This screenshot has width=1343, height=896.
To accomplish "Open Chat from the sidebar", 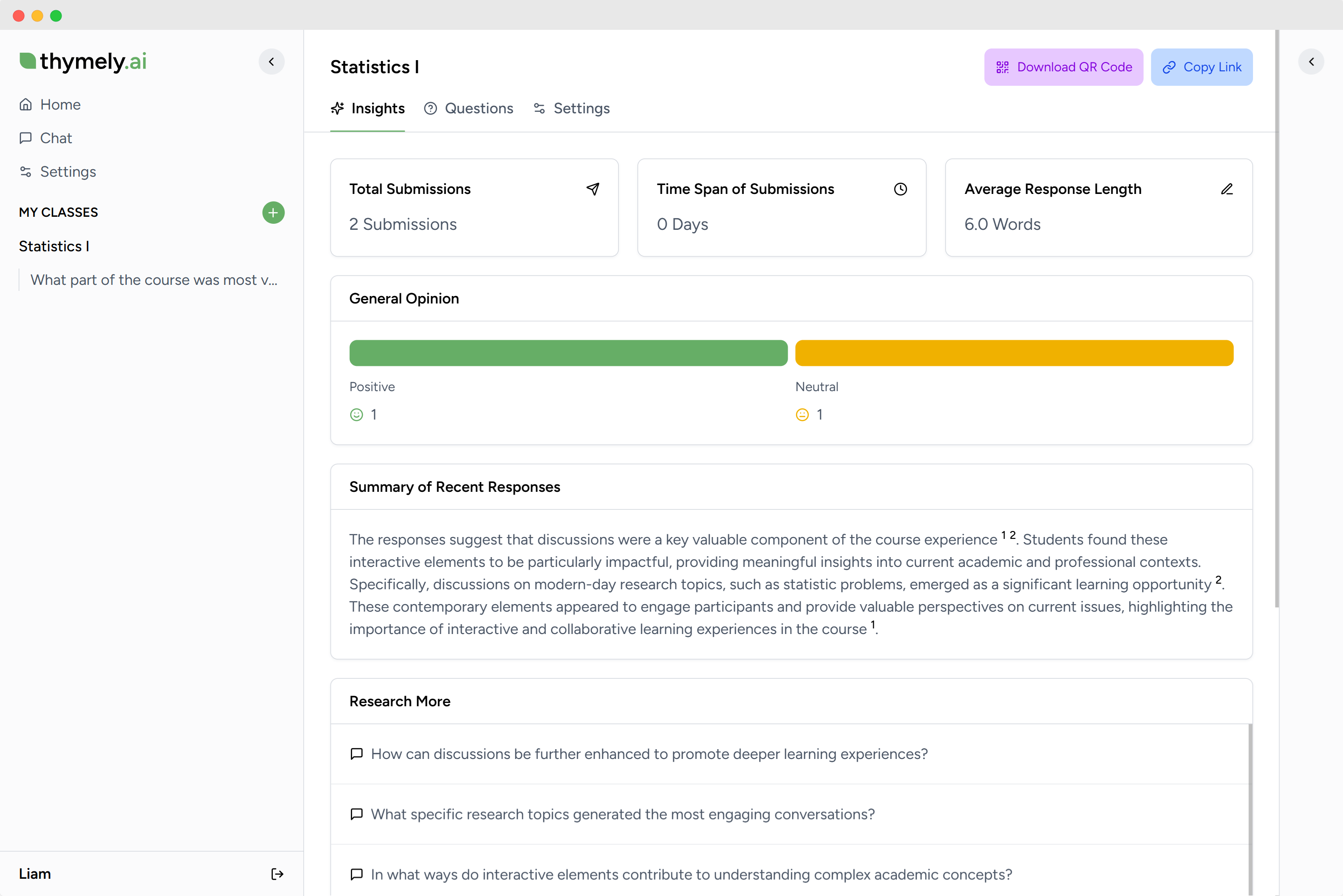I will coord(55,138).
